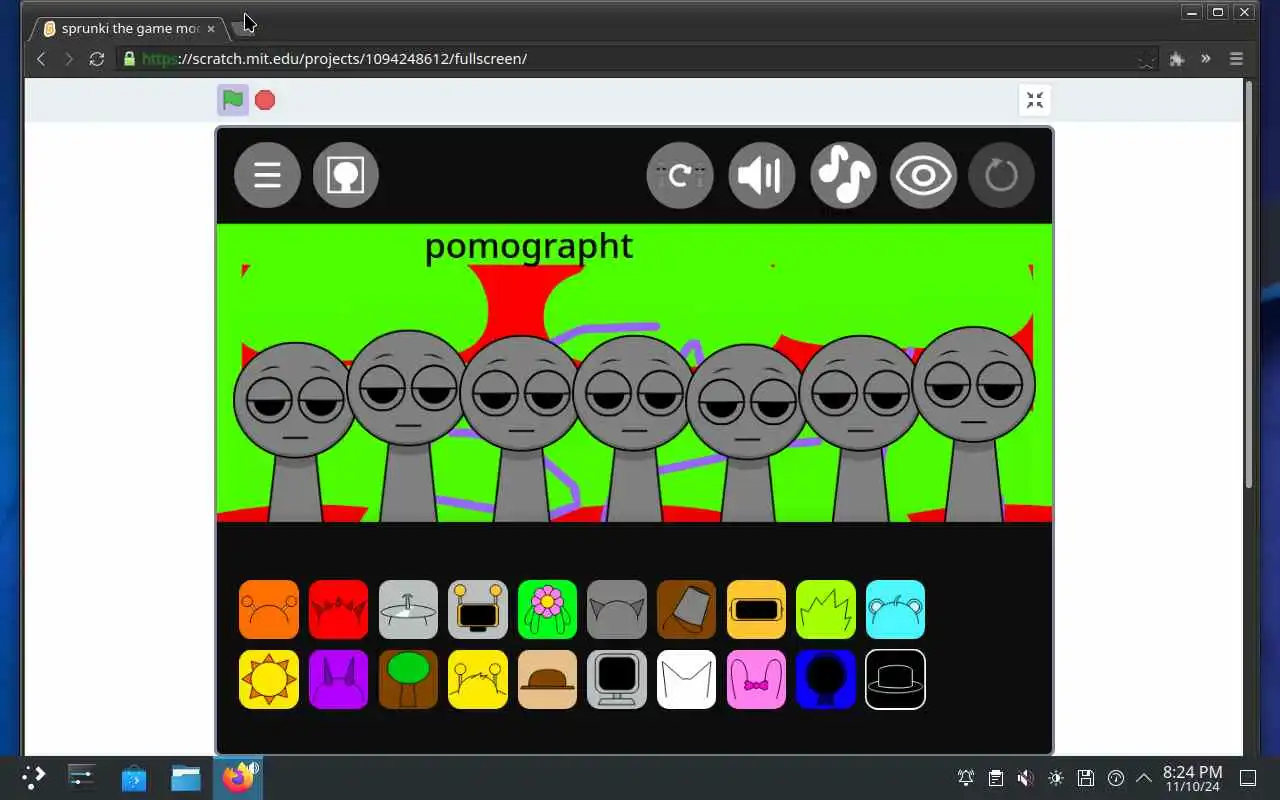Screen dimensions: 1280x800
Task: Click the pomographt title text
Action: pyautogui.click(x=528, y=246)
